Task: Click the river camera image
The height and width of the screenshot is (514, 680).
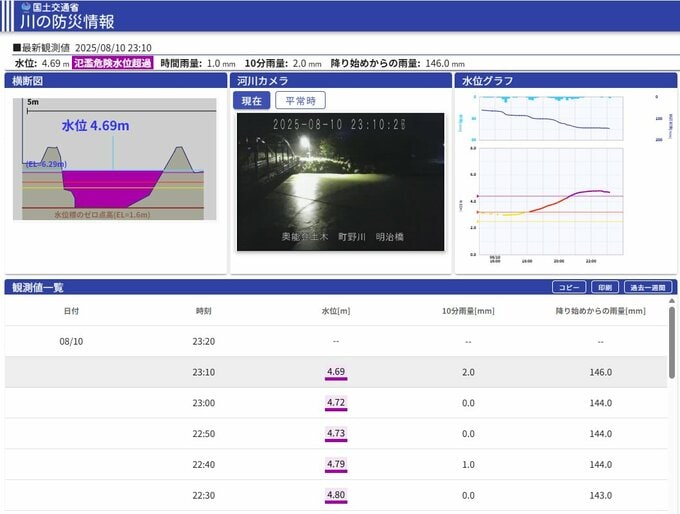Action: pyautogui.click(x=340, y=181)
